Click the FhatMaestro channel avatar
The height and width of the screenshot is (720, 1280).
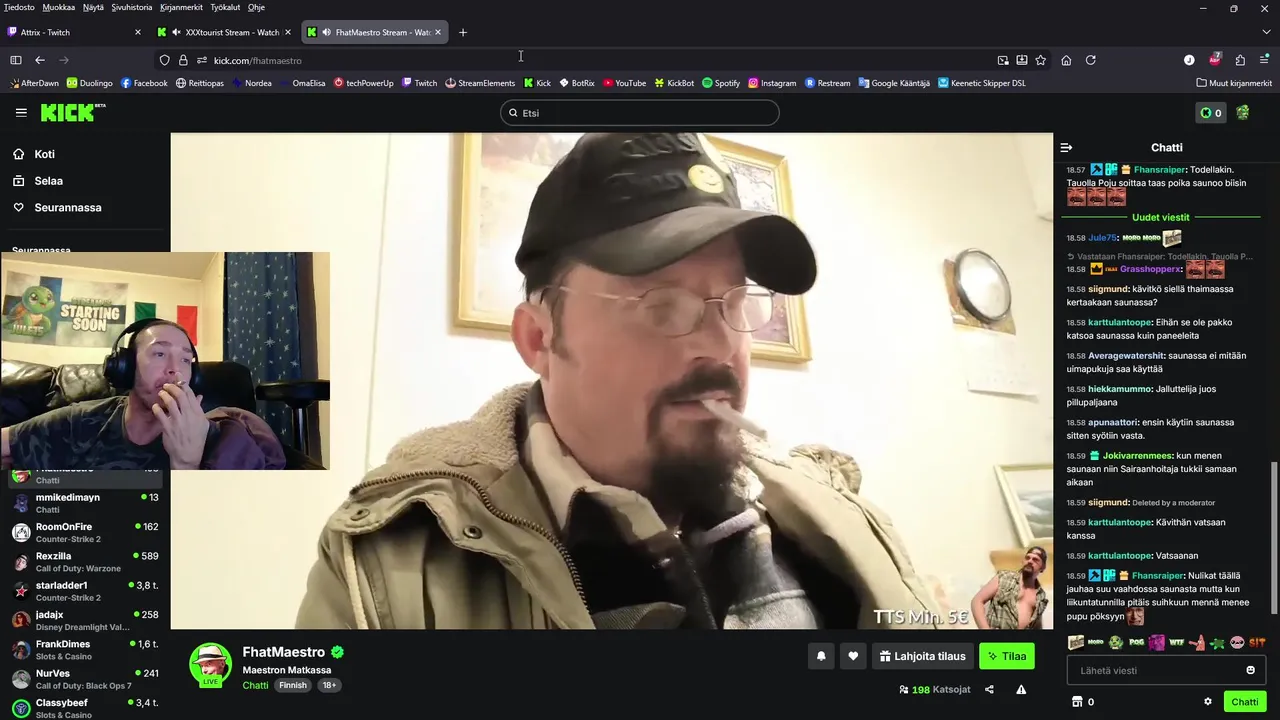(211, 665)
